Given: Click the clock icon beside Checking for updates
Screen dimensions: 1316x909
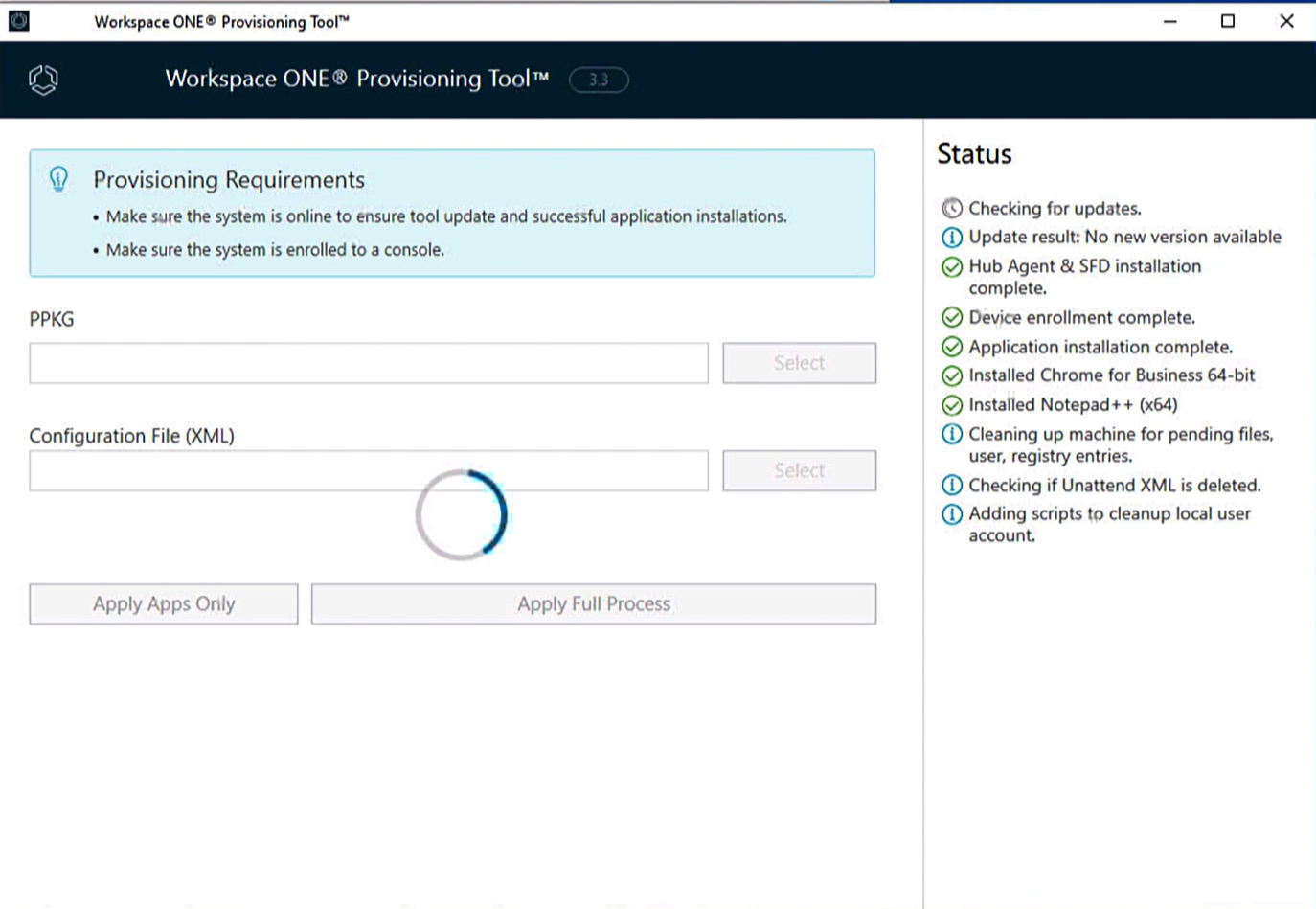Looking at the screenshot, I should point(951,208).
